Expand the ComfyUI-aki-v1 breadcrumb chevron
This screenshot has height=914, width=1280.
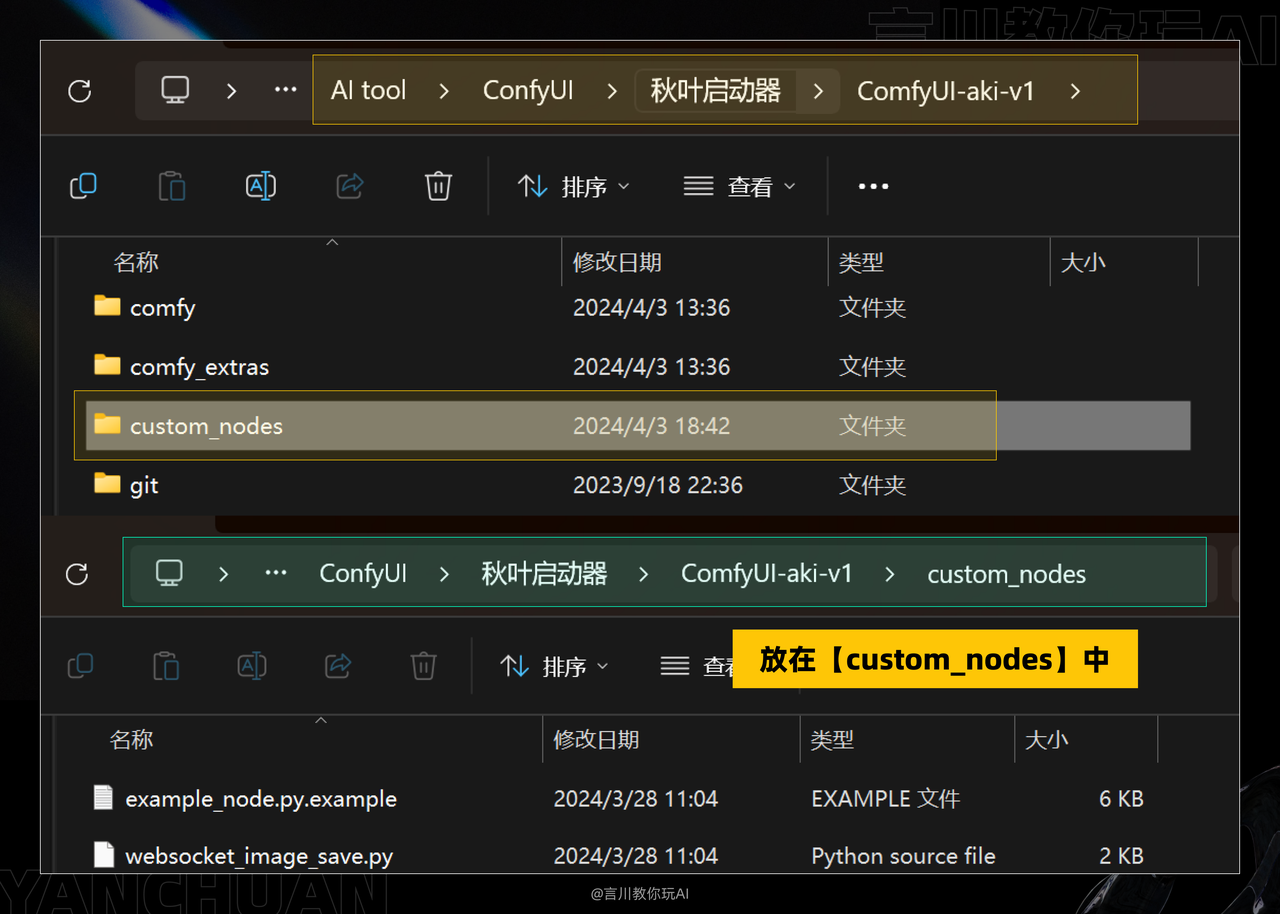[x=1074, y=90]
